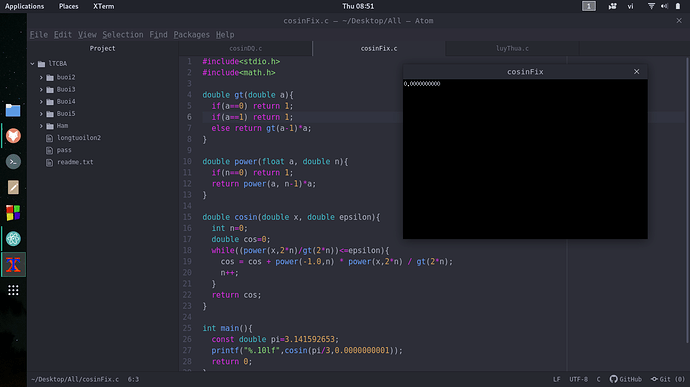Open volume indicator in top bar

tap(664, 6)
